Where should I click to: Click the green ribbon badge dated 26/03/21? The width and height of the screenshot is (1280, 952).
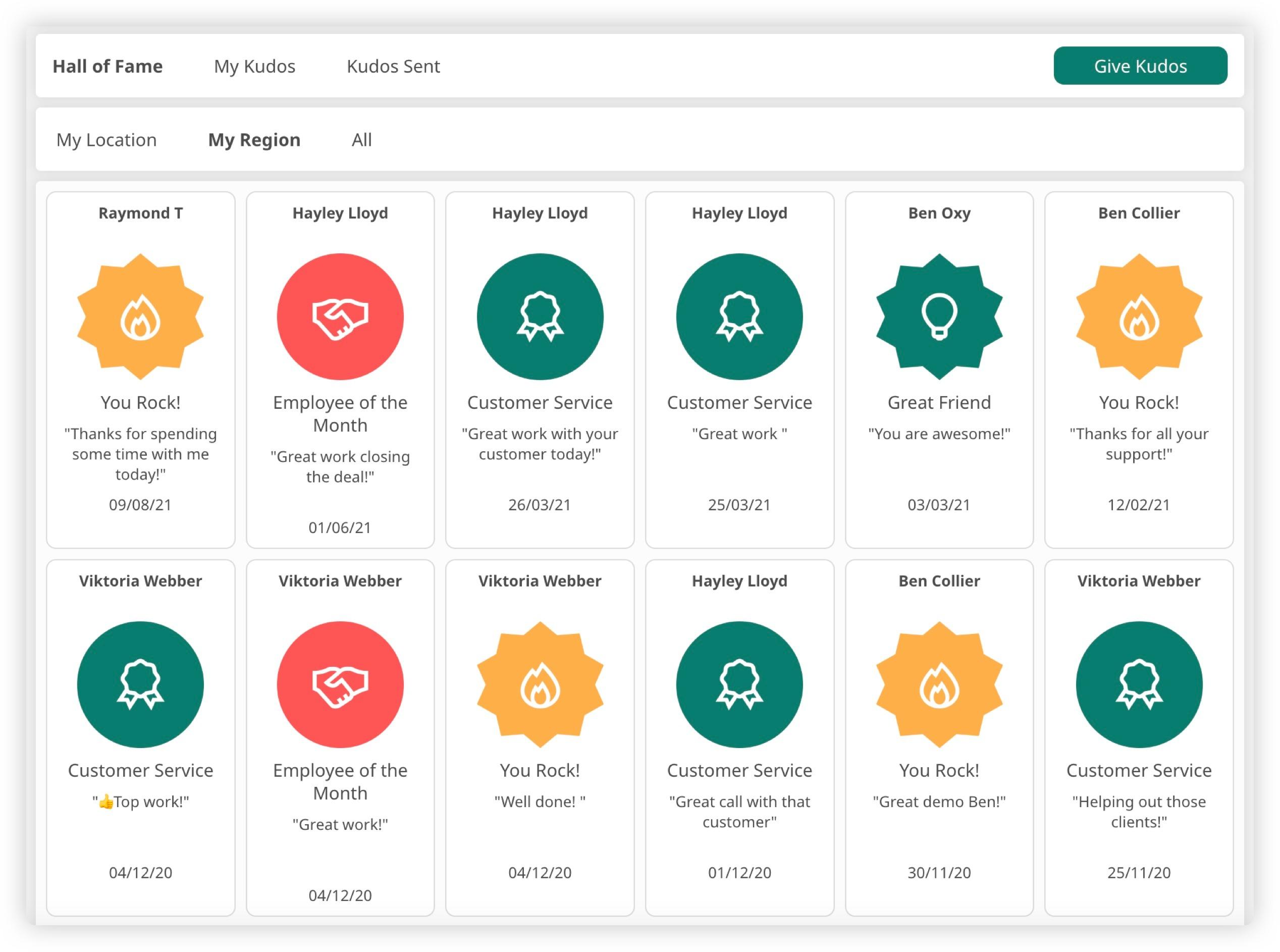tap(540, 316)
